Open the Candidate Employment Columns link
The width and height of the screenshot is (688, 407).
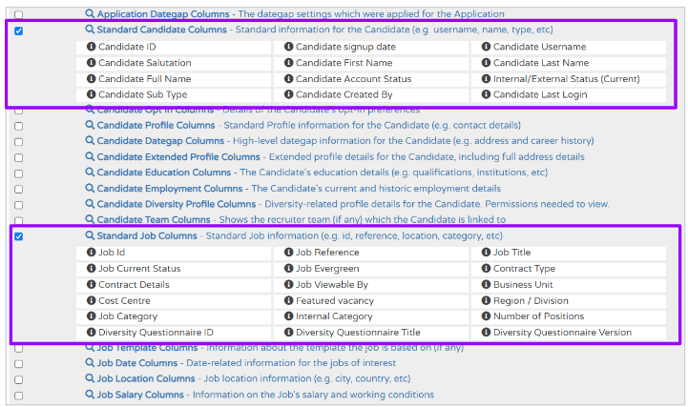(169, 188)
